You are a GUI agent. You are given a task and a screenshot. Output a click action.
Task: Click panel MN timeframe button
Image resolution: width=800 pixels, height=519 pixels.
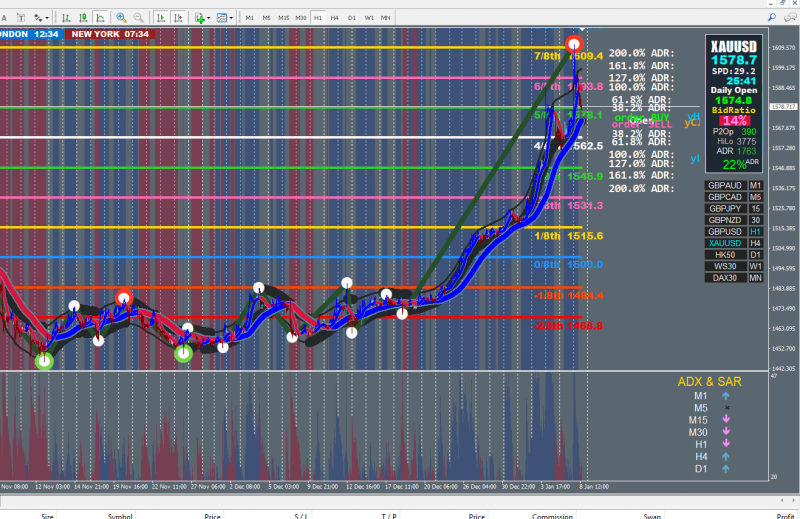click(x=756, y=278)
